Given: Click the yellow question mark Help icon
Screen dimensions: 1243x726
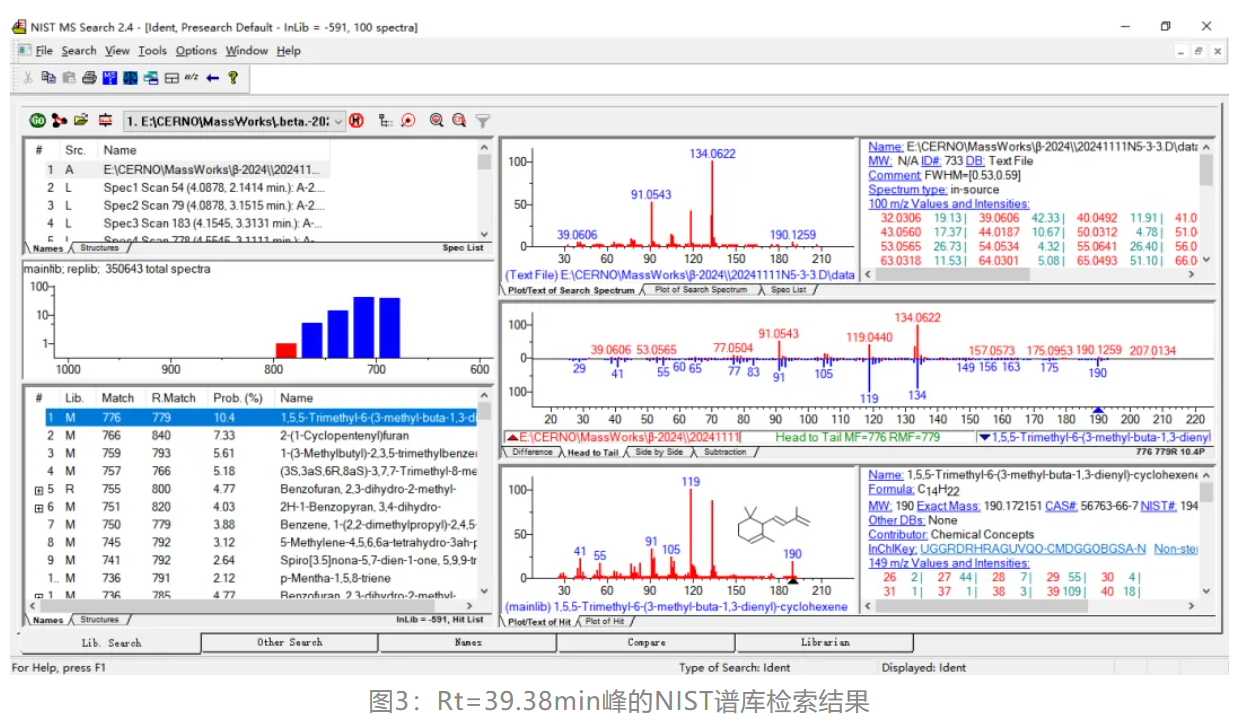Looking at the screenshot, I should 233,78.
